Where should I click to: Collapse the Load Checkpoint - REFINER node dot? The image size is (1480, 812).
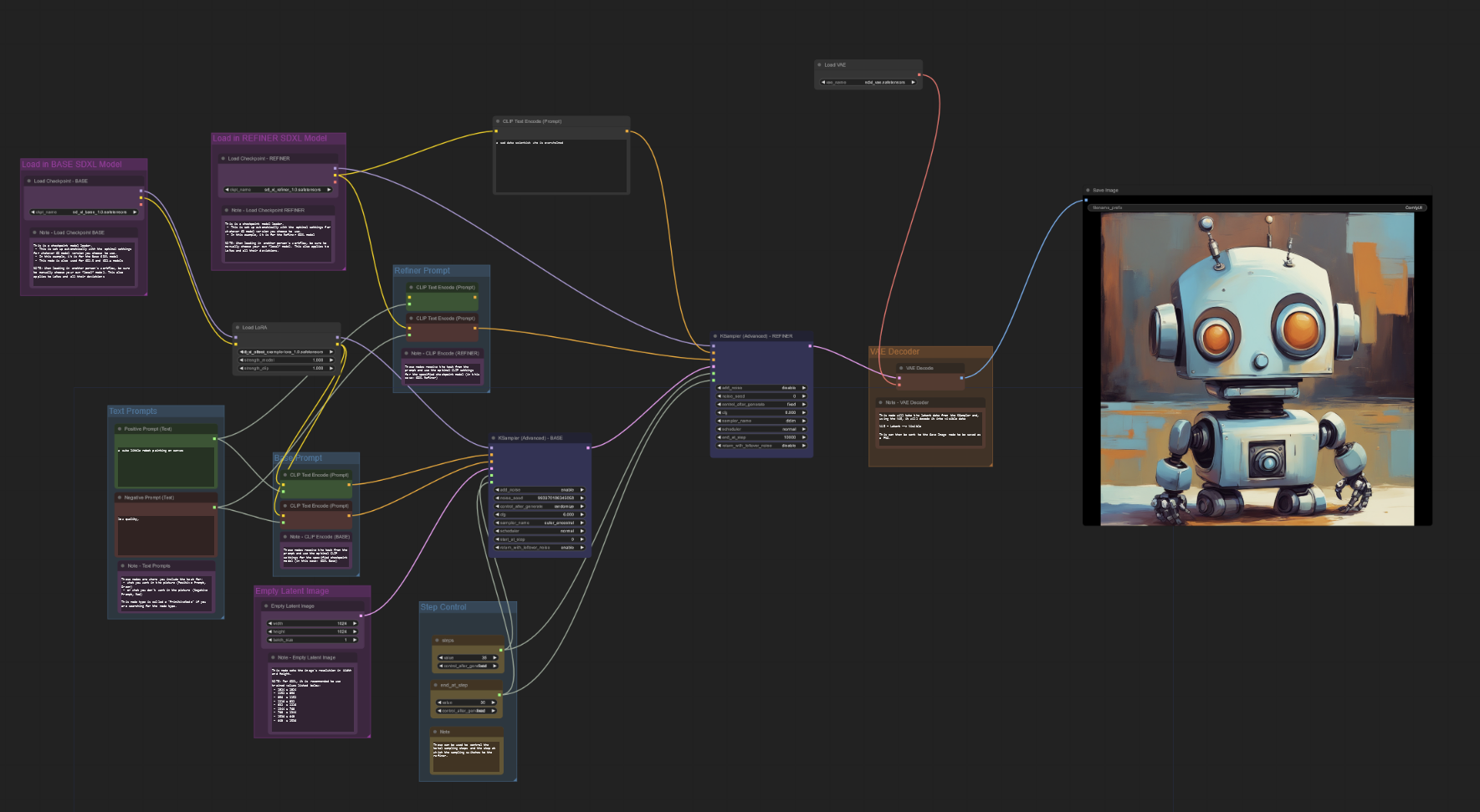(x=223, y=158)
